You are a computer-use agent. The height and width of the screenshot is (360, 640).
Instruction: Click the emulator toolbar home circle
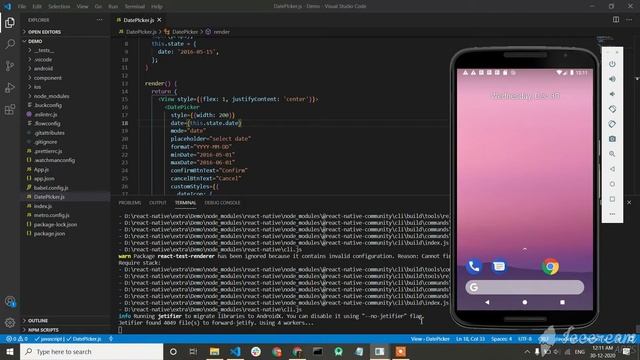[612, 184]
